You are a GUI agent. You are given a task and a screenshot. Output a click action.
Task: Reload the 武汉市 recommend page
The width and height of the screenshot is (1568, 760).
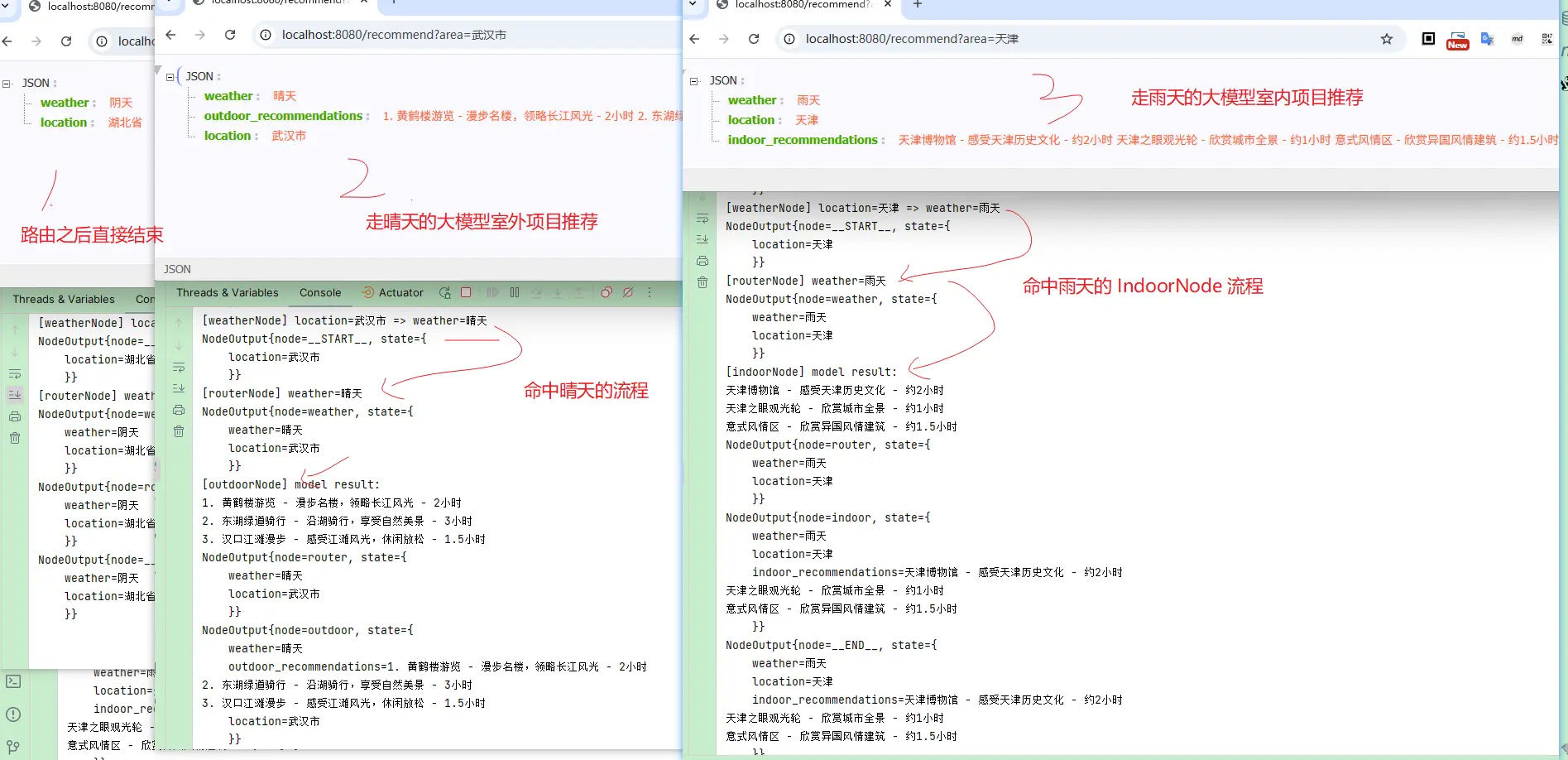(x=230, y=35)
